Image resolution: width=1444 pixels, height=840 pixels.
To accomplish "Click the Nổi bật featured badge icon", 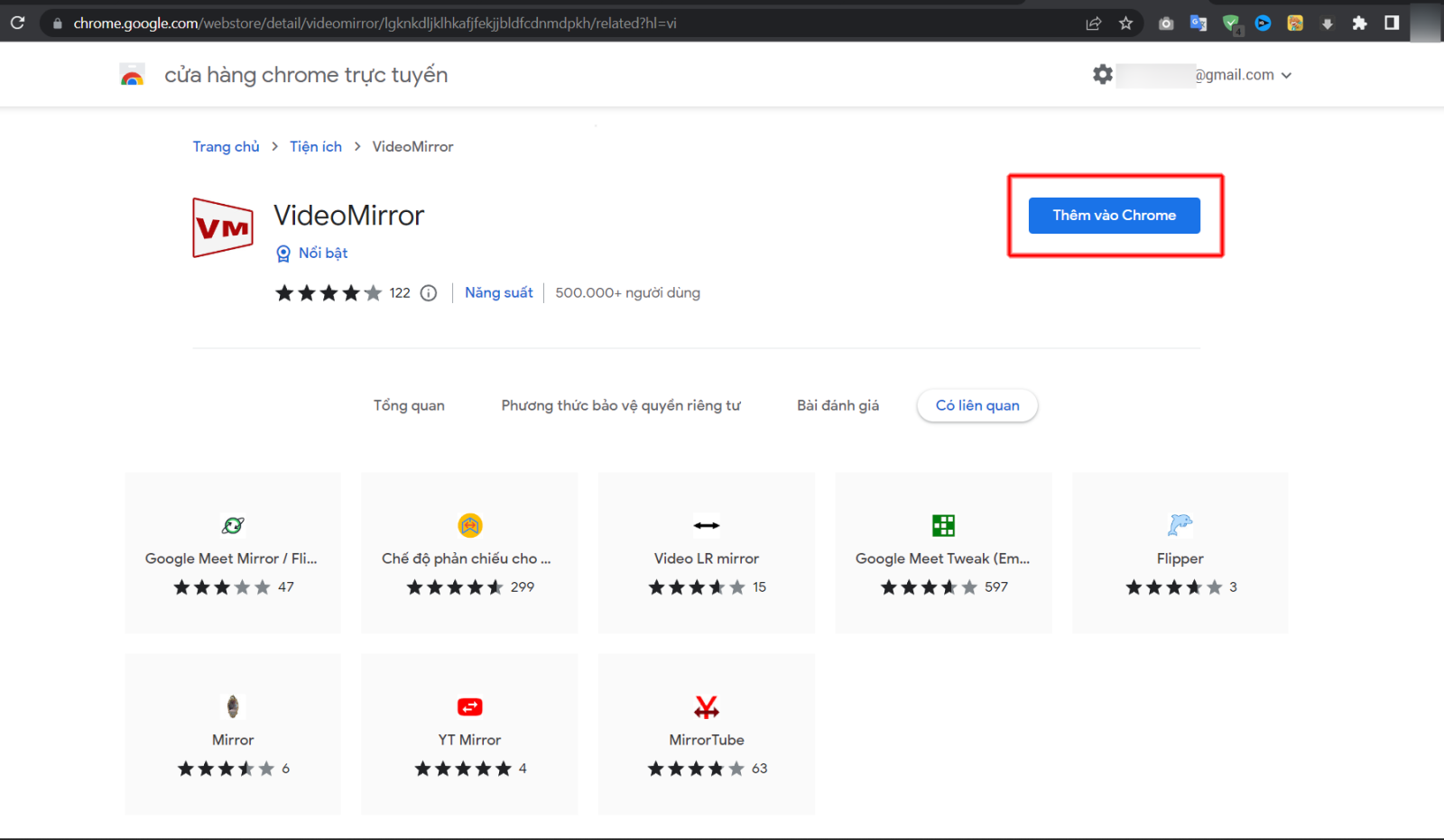I will pos(283,254).
